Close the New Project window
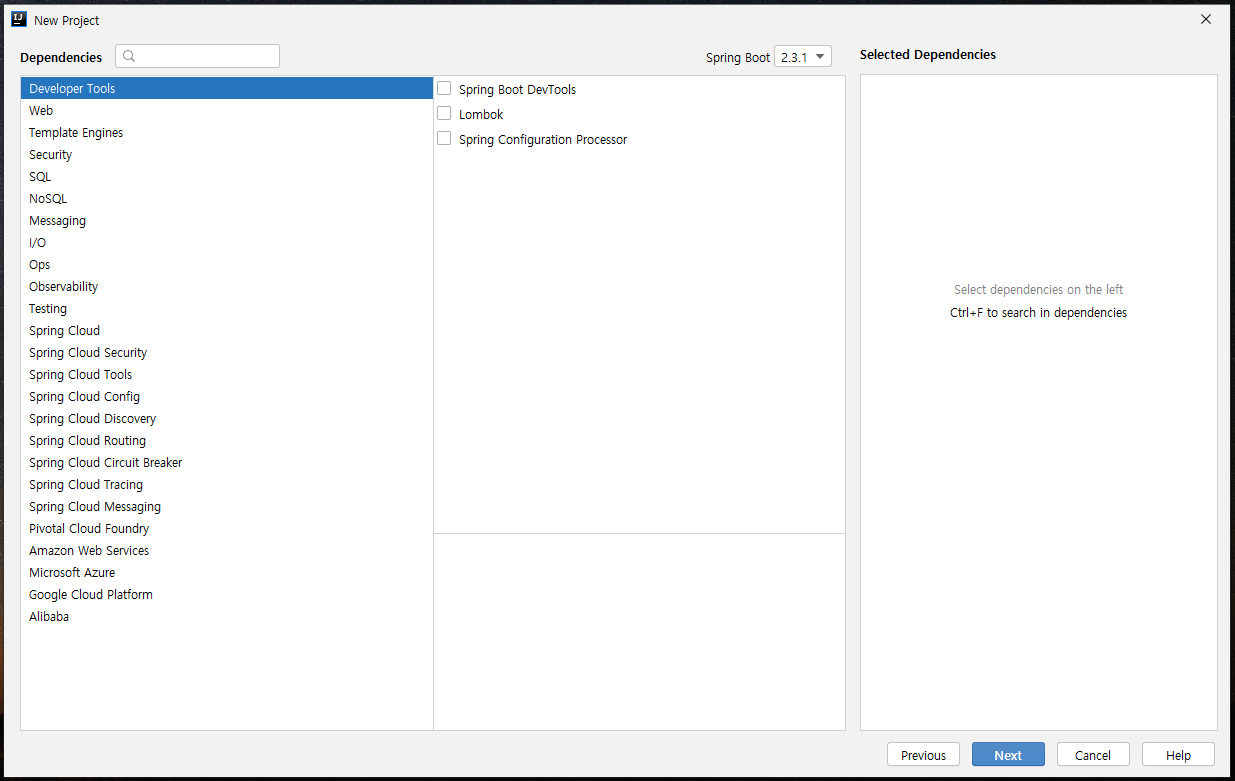 1206,19
